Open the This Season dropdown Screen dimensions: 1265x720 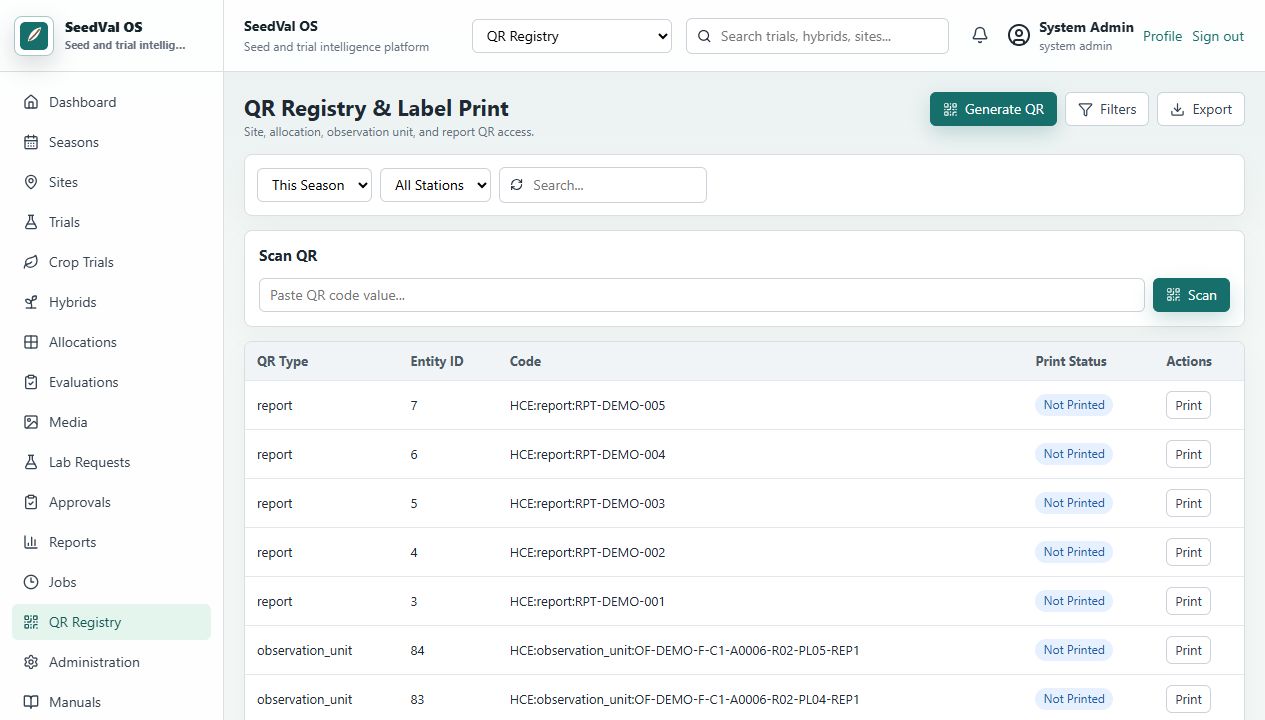[x=314, y=185]
